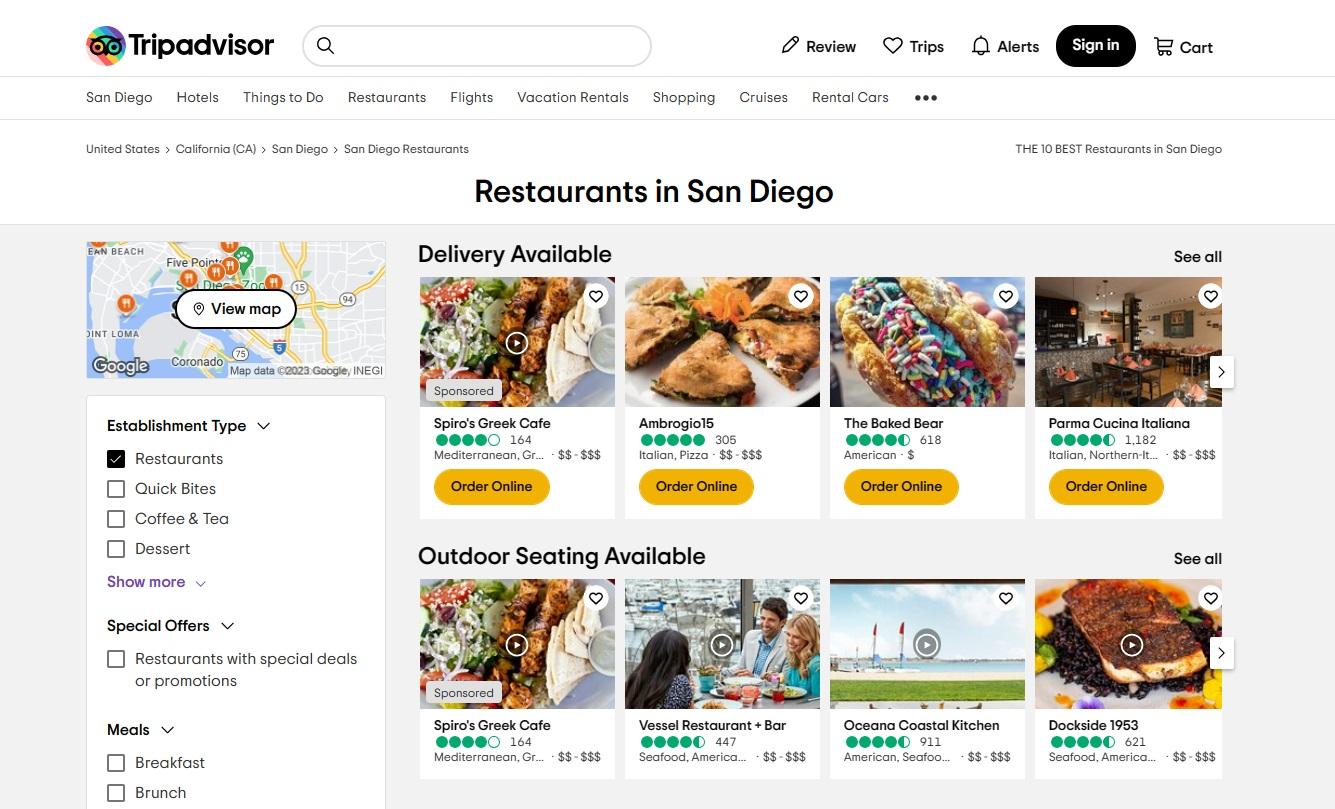The image size is (1335, 809).
Task: Open the more navigation options ellipsis
Action: [x=925, y=97]
